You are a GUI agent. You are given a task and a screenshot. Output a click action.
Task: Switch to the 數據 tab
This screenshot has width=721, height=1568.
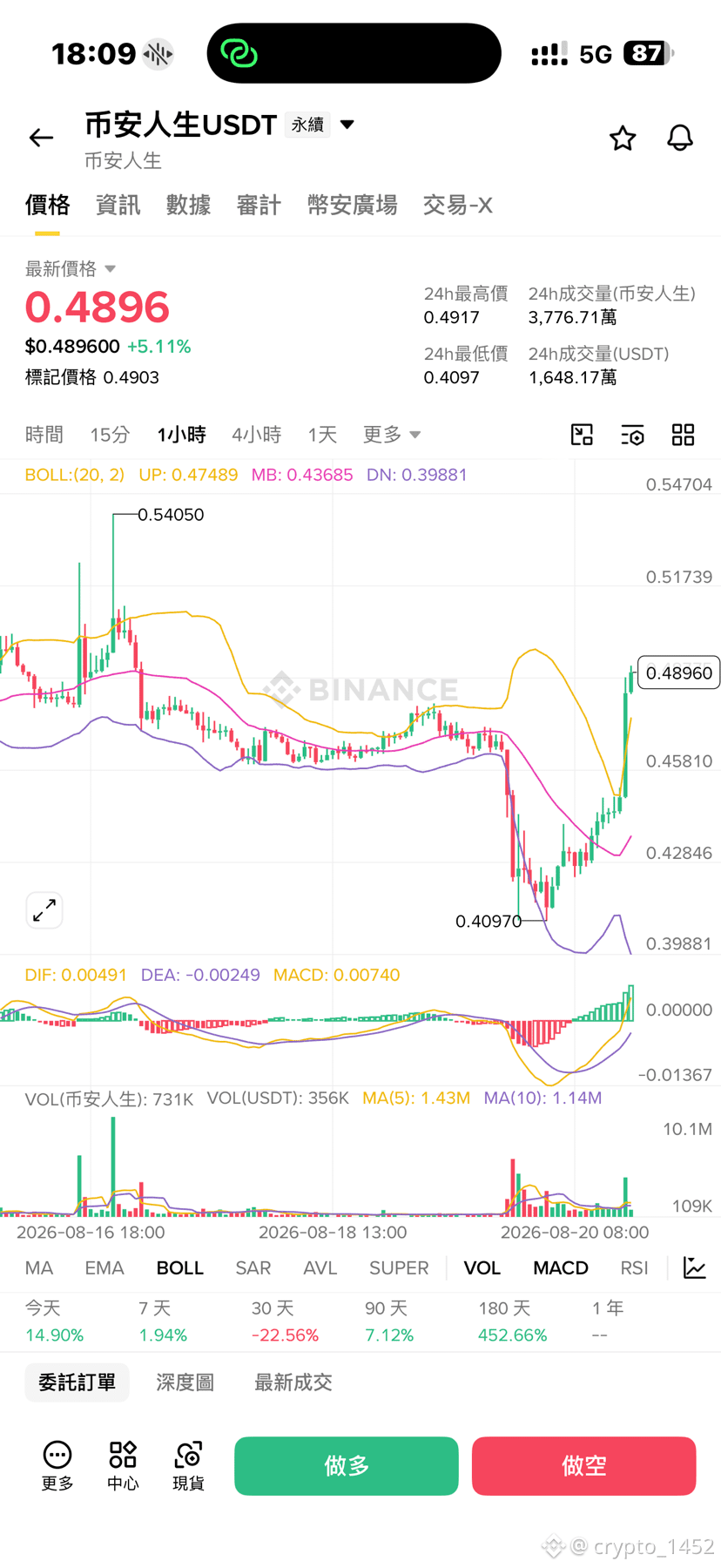tap(188, 206)
